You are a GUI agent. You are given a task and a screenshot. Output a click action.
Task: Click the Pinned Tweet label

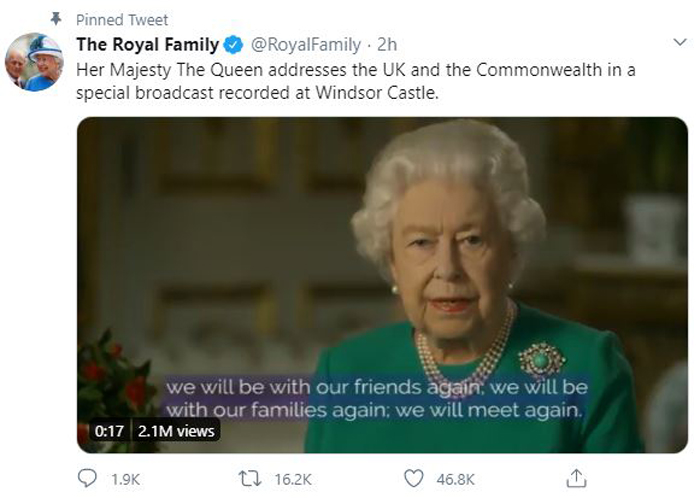pyautogui.click(x=122, y=20)
